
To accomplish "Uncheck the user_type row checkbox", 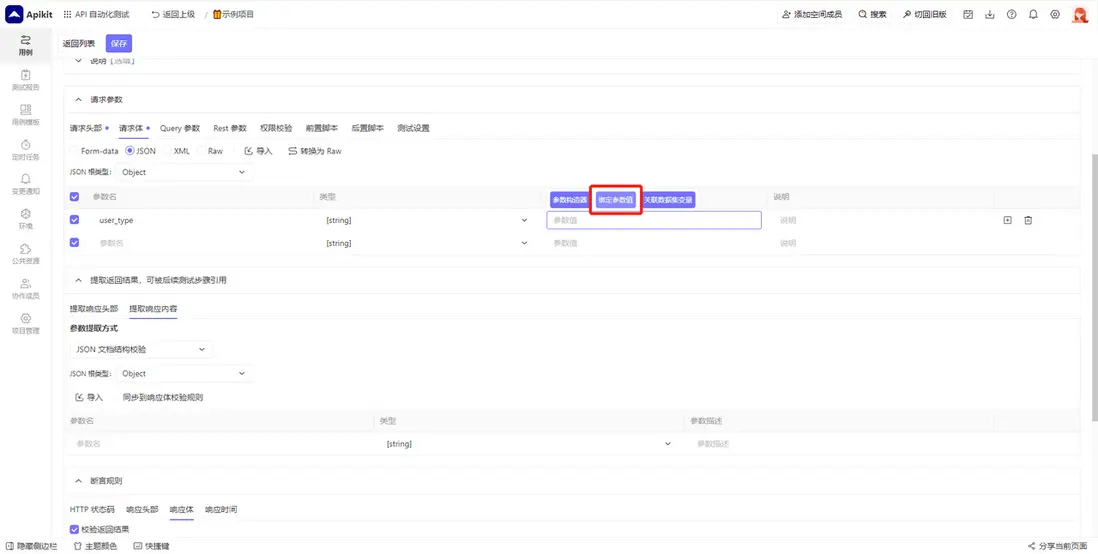I will pyautogui.click(x=75, y=220).
